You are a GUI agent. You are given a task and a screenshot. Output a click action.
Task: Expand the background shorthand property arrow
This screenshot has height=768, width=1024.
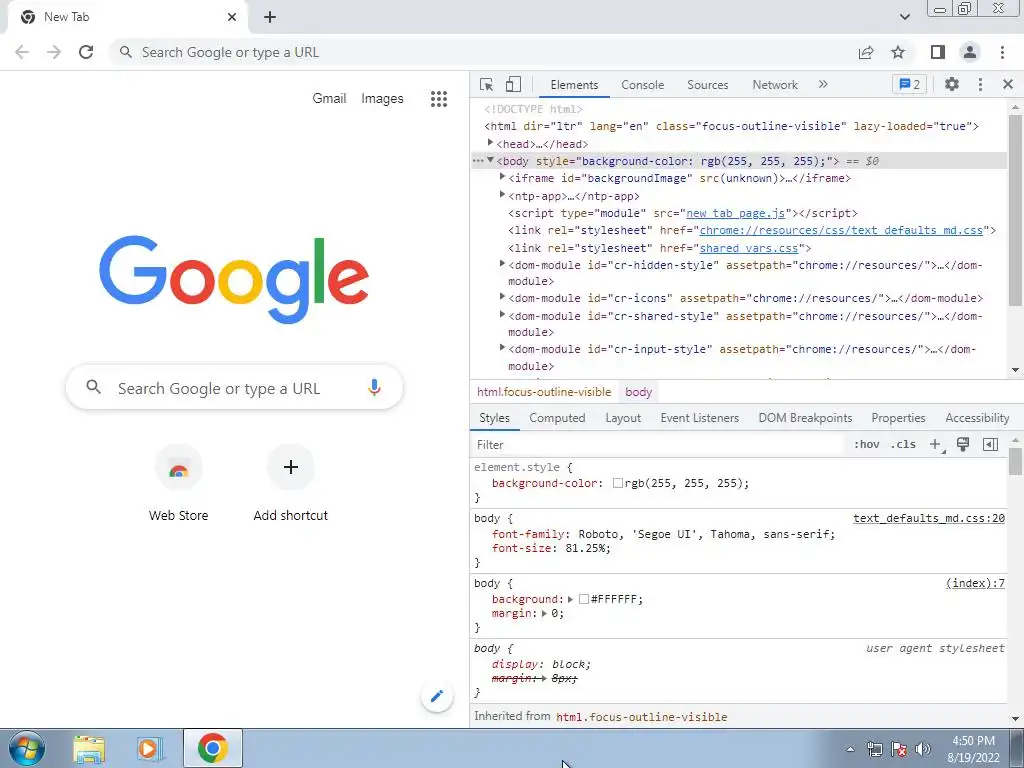click(x=570, y=599)
